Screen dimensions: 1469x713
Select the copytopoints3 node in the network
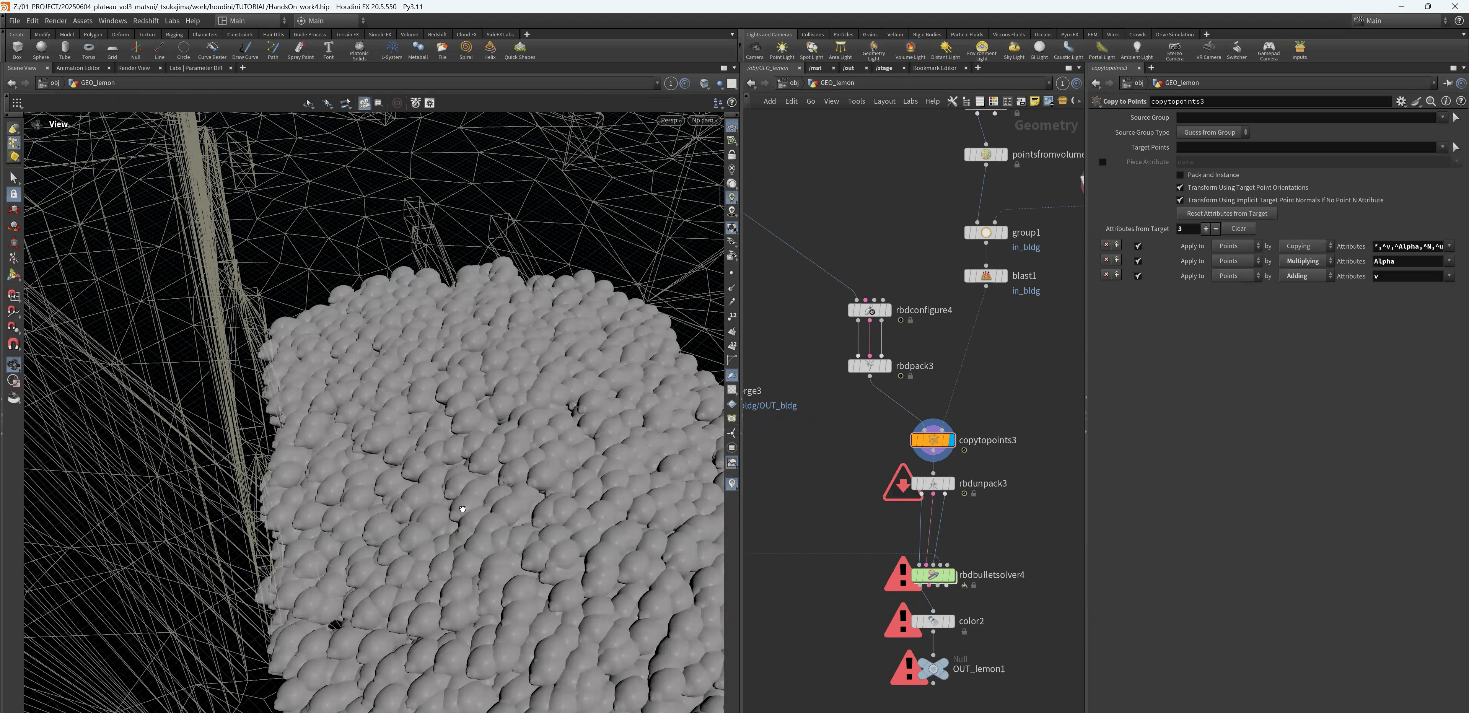[932, 440]
